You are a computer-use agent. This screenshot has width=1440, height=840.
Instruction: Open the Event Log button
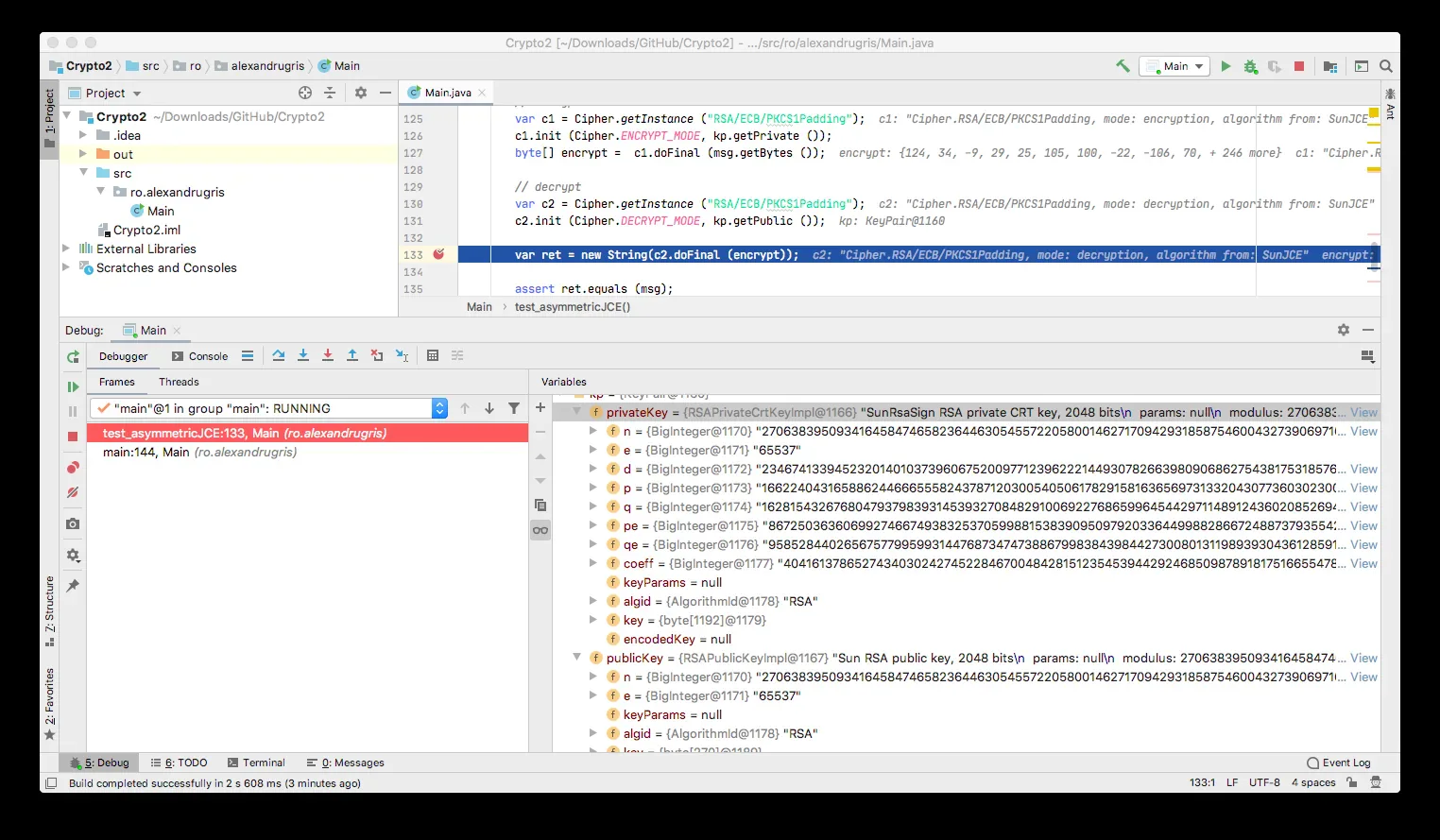point(1338,763)
